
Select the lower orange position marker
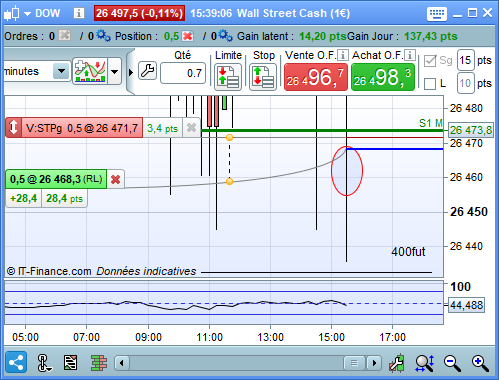click(x=229, y=181)
